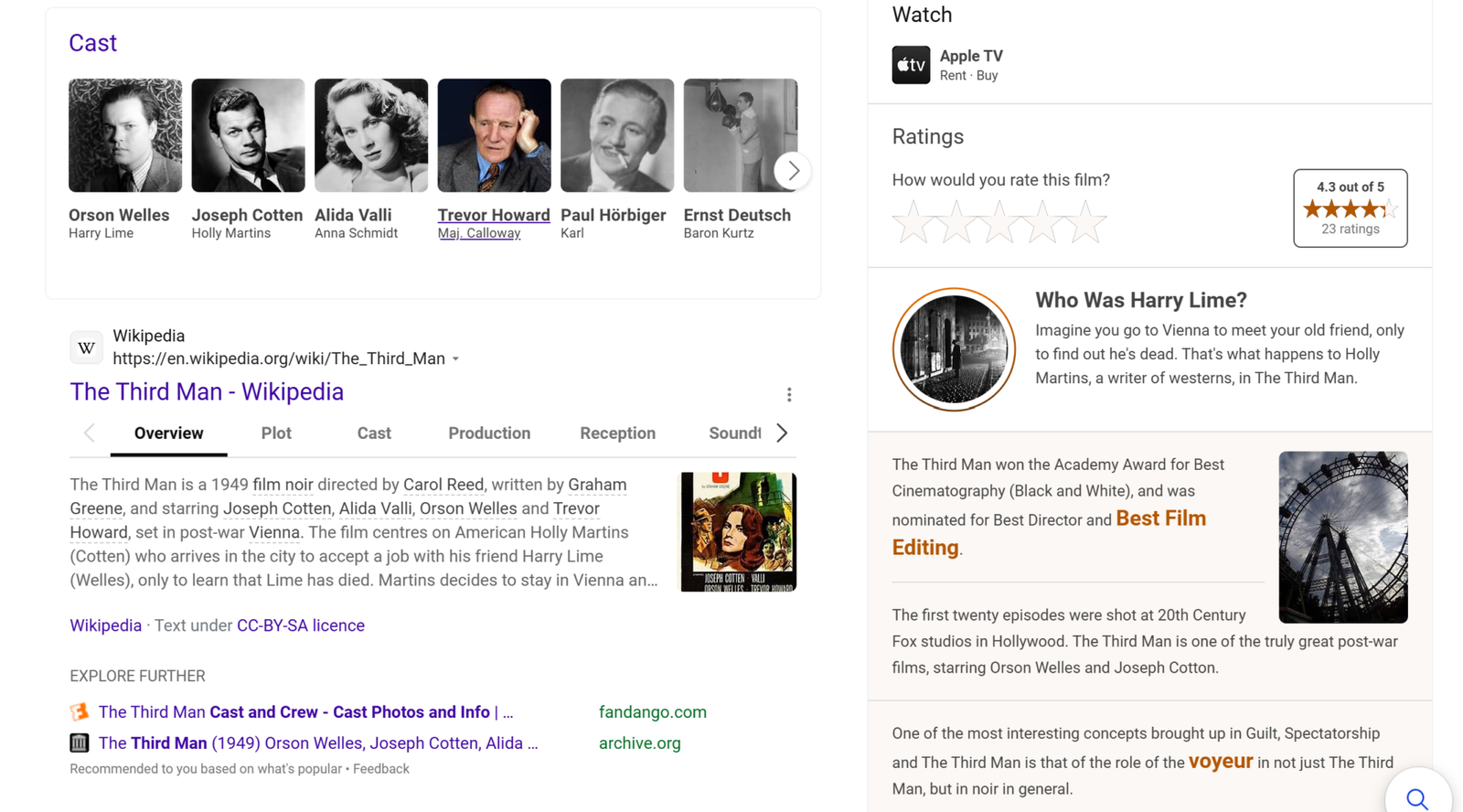Click the Third Man film poster thumbnail

point(738,531)
